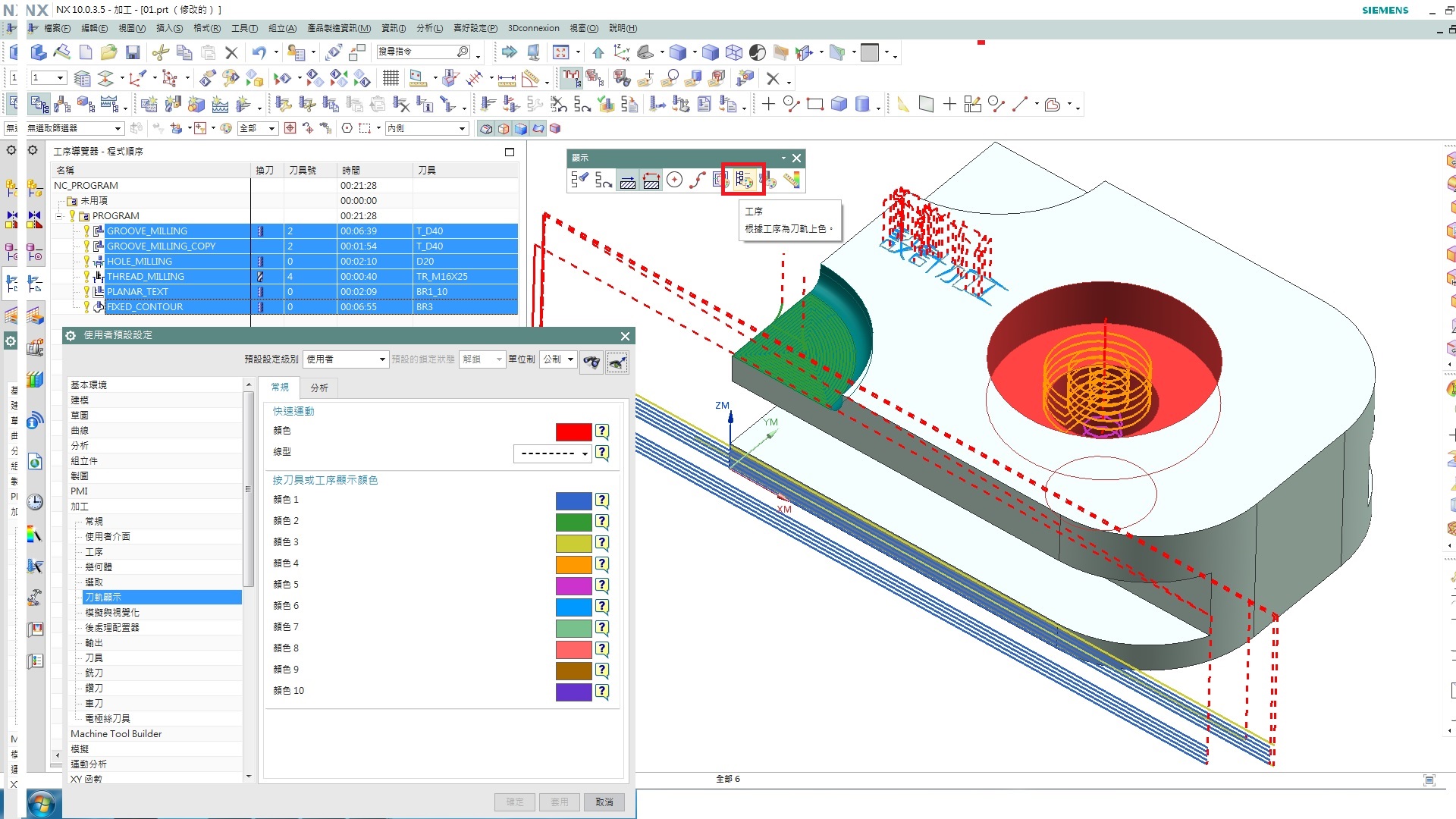Click the wireframe cube view icon
The height and width of the screenshot is (819, 1456).
point(733,52)
